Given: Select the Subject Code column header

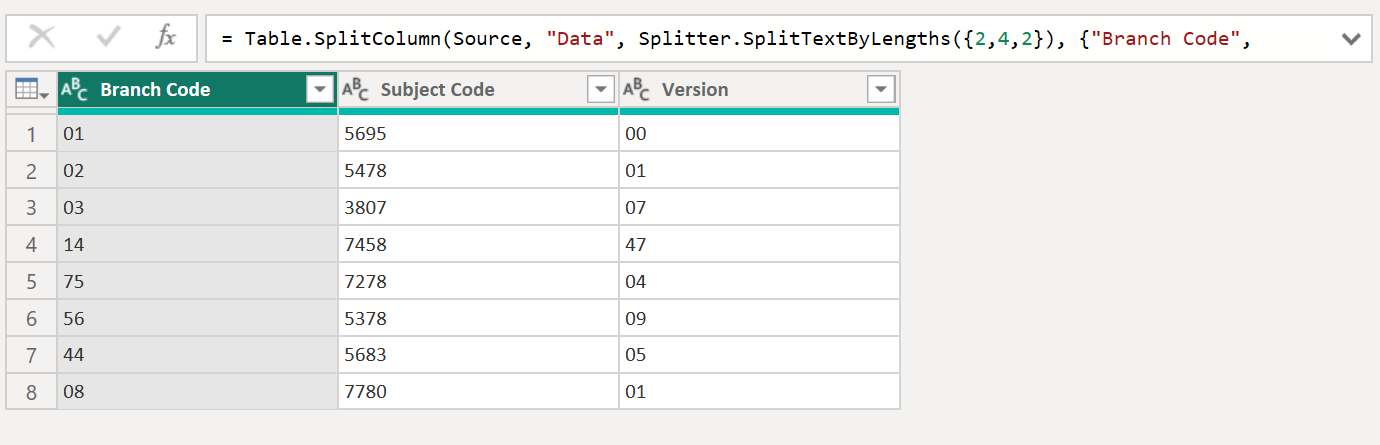Looking at the screenshot, I should (x=460, y=90).
